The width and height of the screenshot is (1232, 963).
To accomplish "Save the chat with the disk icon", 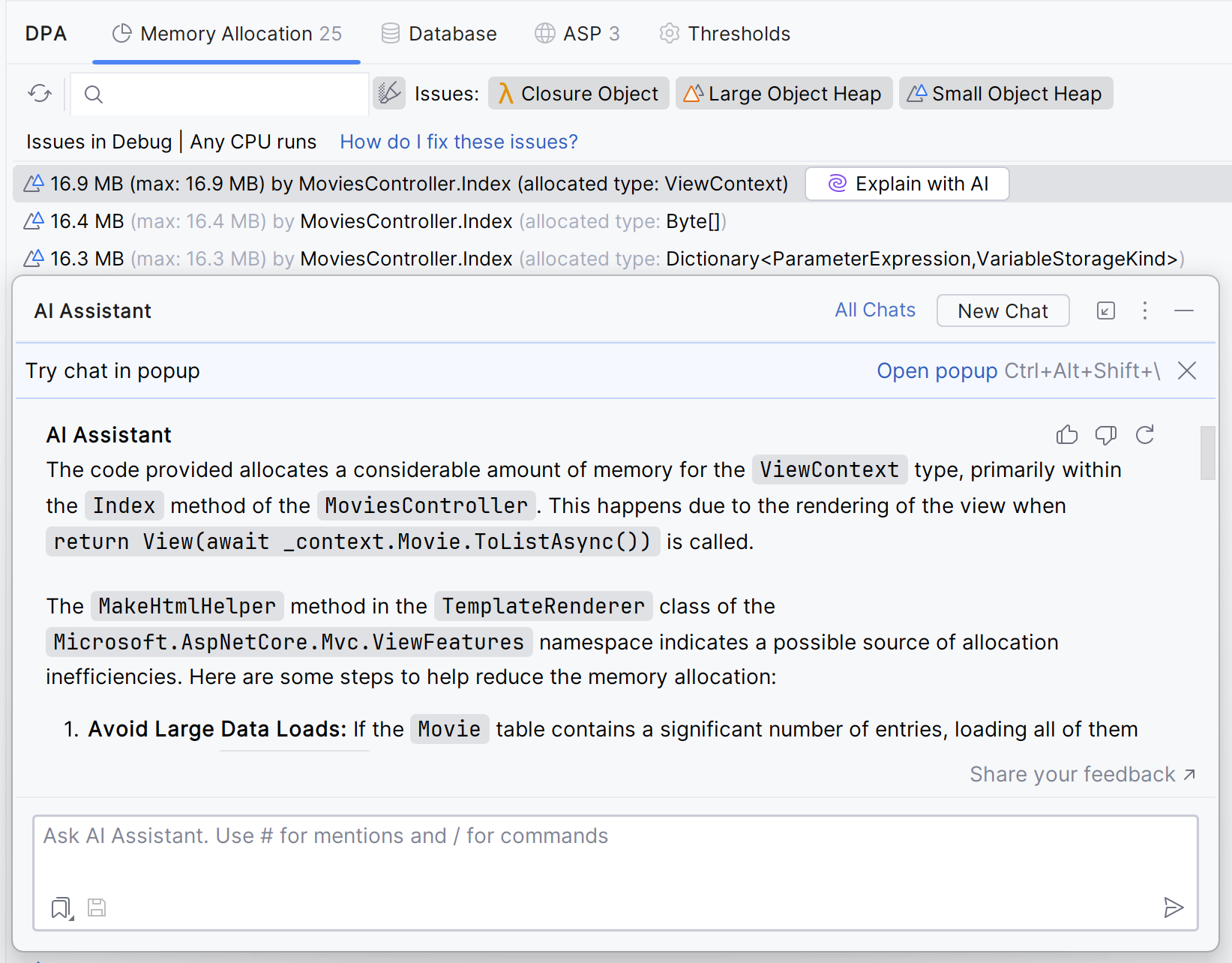I will point(97,907).
